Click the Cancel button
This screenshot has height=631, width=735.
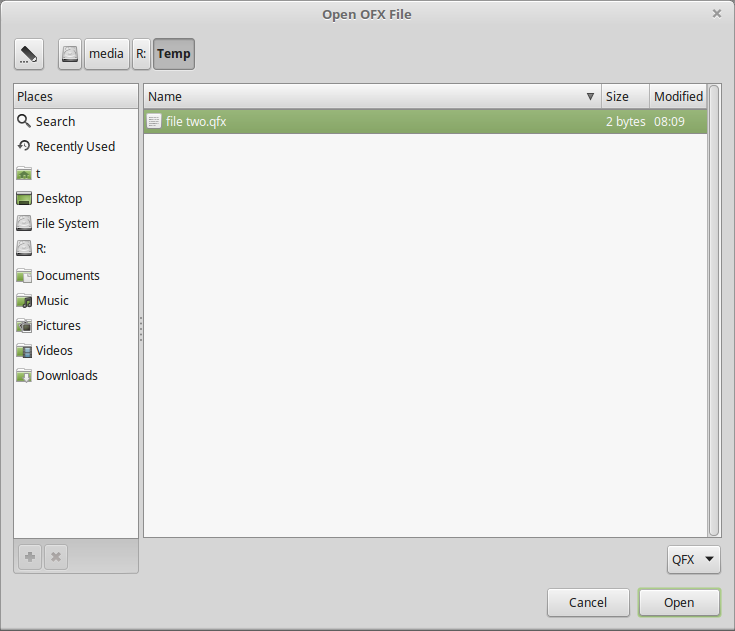coord(588,602)
